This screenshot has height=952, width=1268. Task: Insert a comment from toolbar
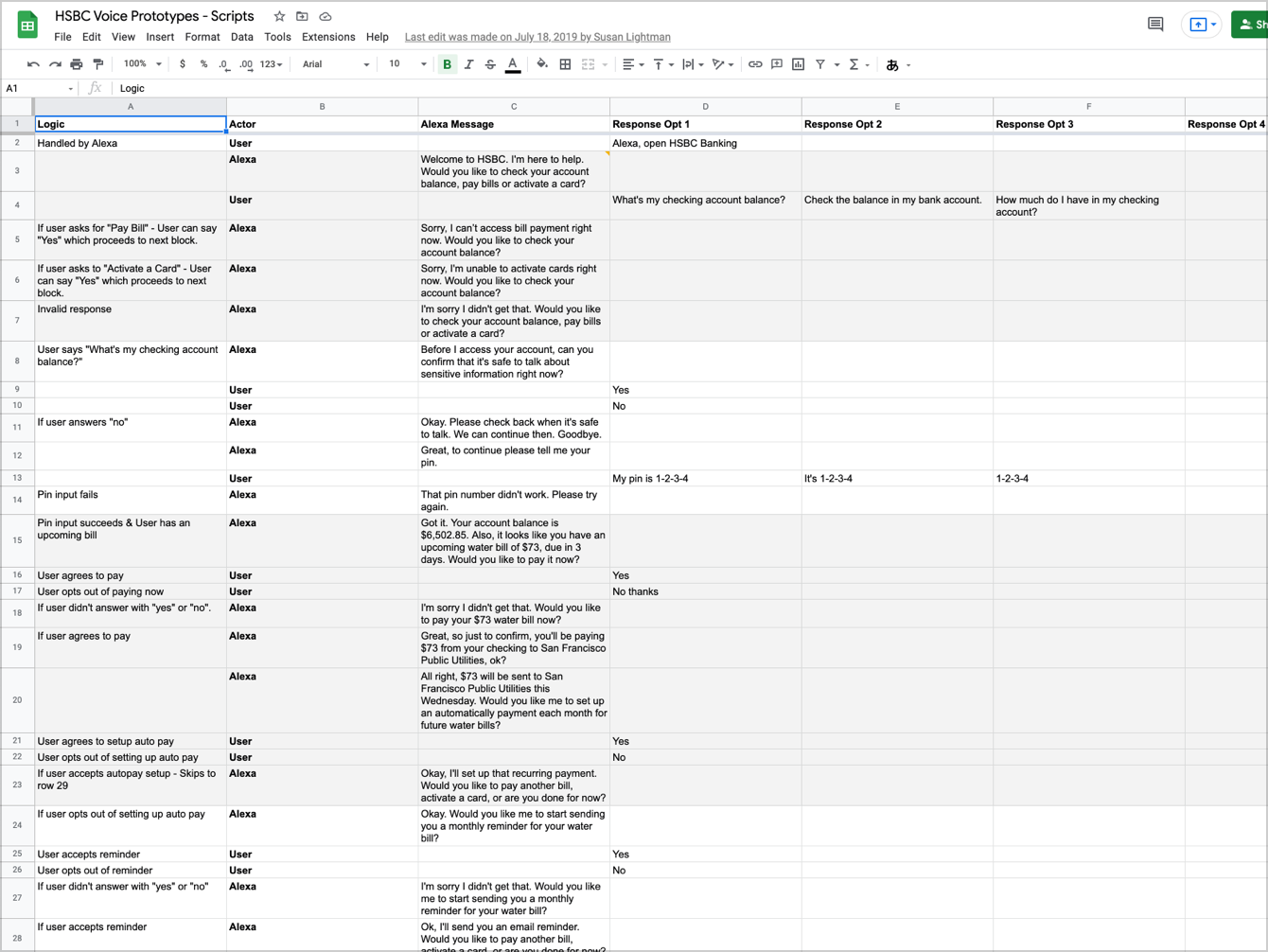pos(777,64)
